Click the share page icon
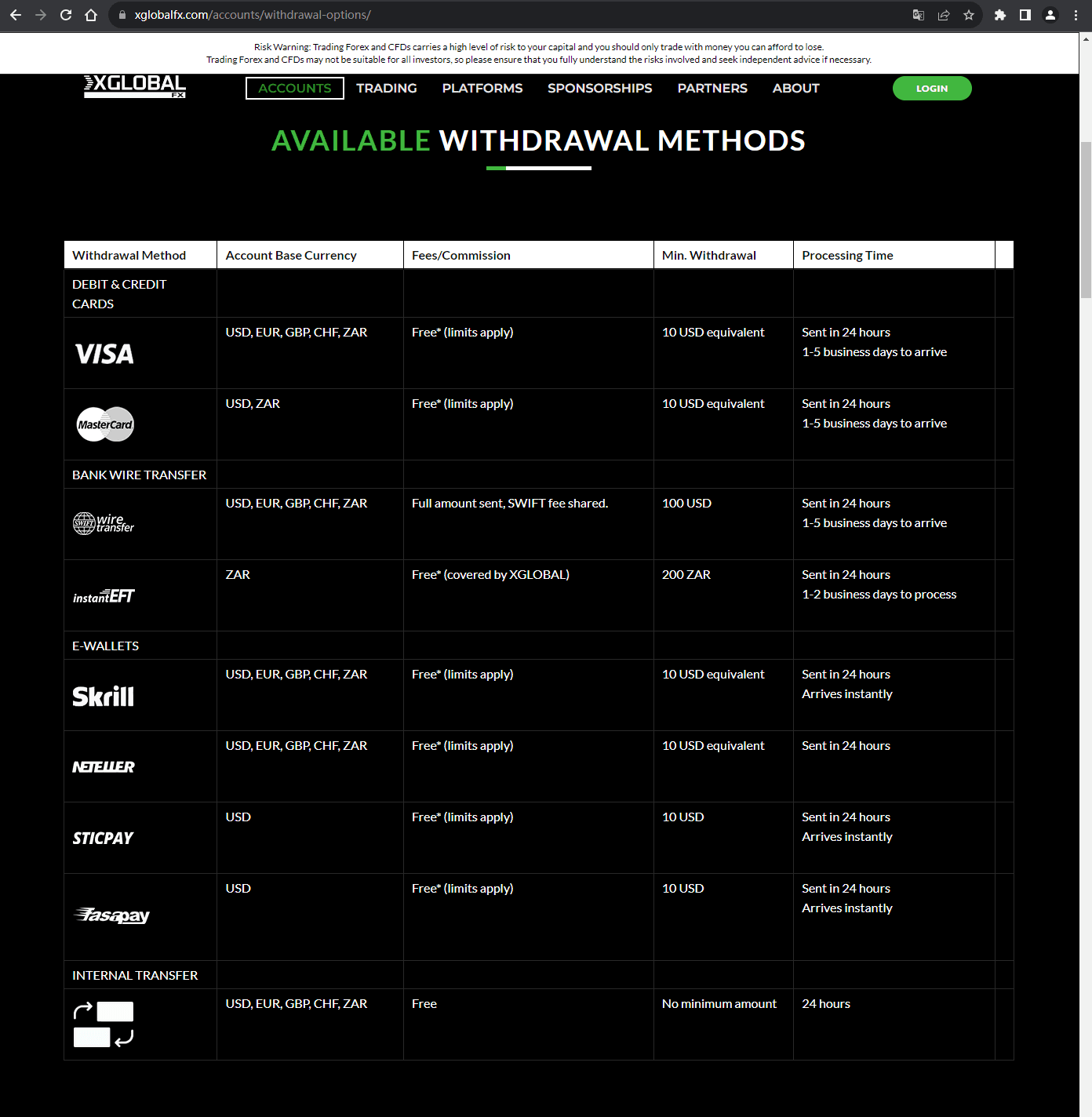The image size is (1092, 1117). 944,15
